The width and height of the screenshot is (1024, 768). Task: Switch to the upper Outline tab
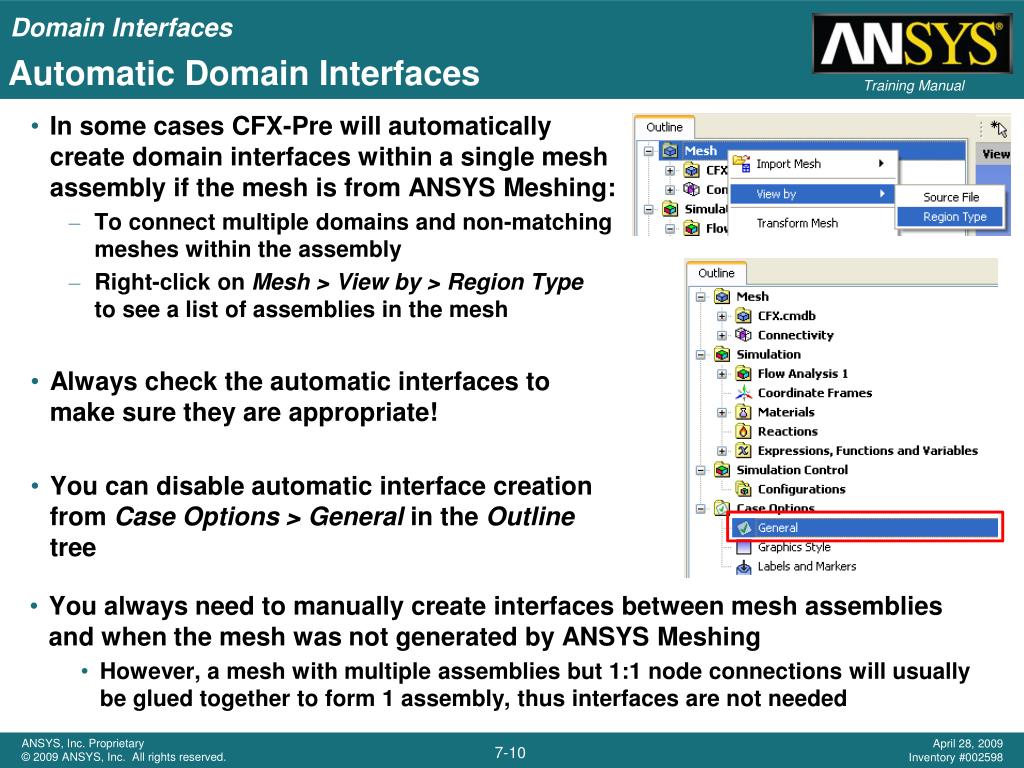pyautogui.click(x=664, y=127)
